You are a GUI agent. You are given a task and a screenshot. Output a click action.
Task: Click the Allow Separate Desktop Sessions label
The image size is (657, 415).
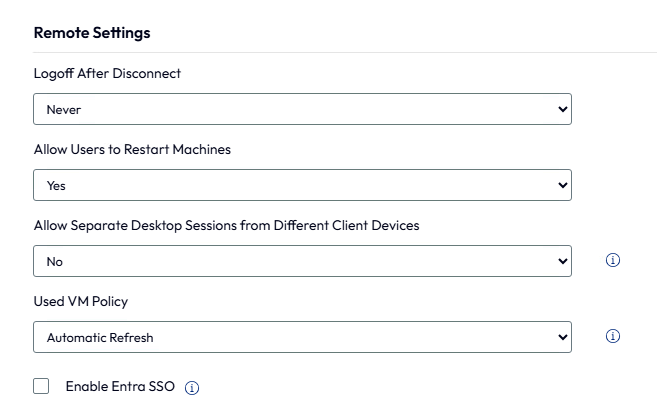coord(227,226)
